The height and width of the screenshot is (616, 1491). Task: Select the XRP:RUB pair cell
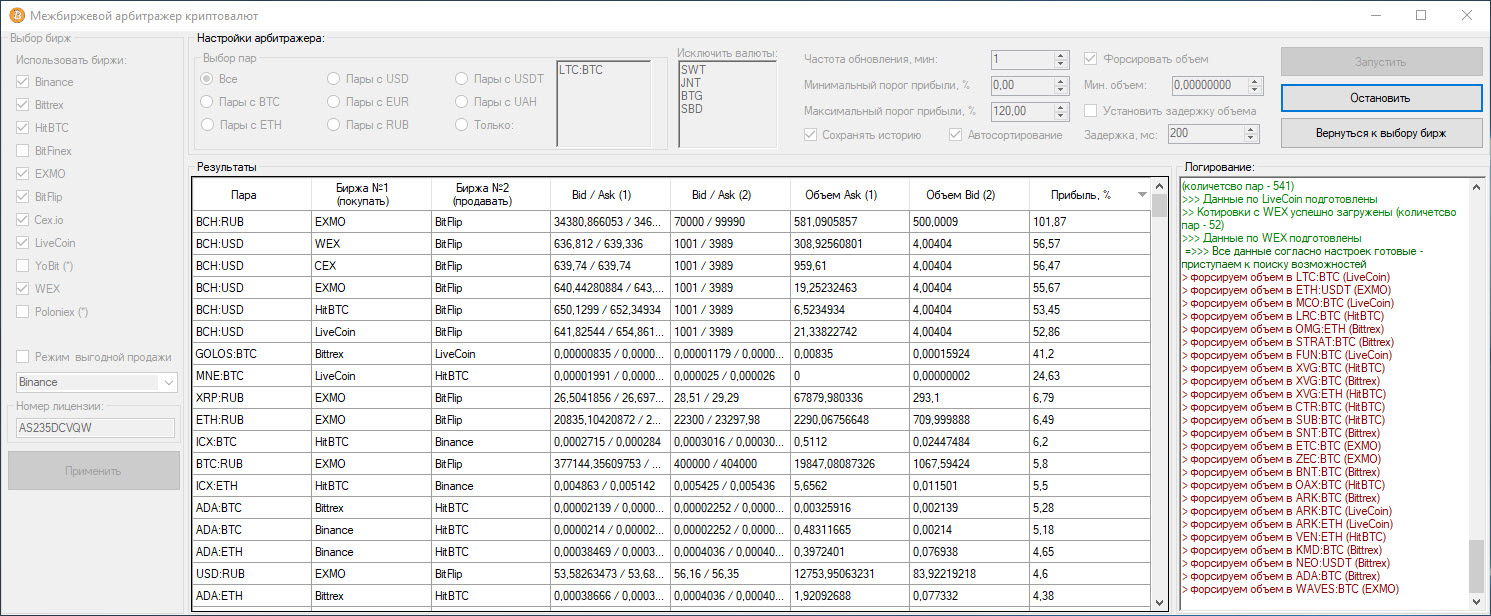click(251, 398)
